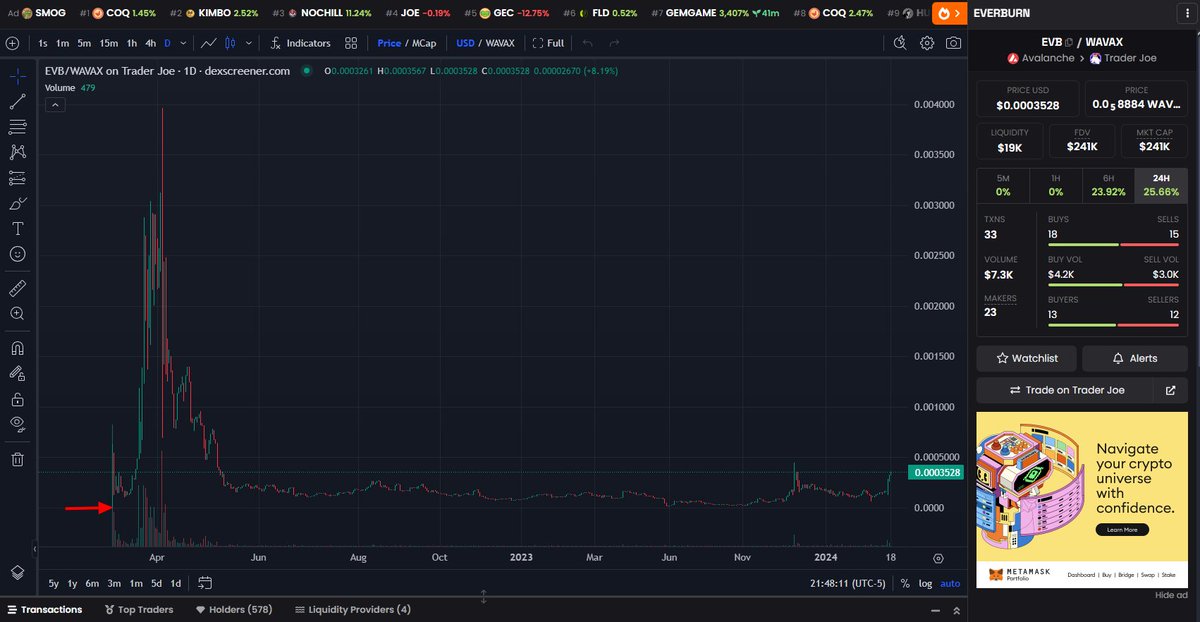Toggle auto scale mode
Screen dimensions: 1200x622
pyautogui.click(x=950, y=583)
